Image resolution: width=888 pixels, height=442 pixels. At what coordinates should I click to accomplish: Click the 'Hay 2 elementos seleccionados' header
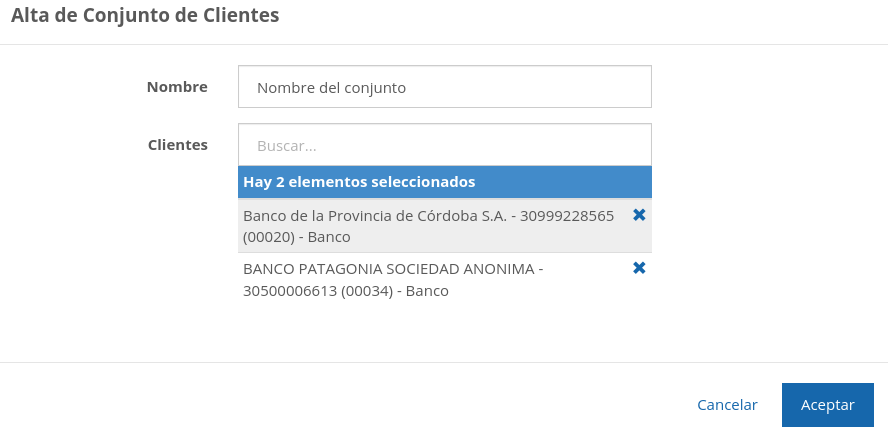tap(359, 182)
